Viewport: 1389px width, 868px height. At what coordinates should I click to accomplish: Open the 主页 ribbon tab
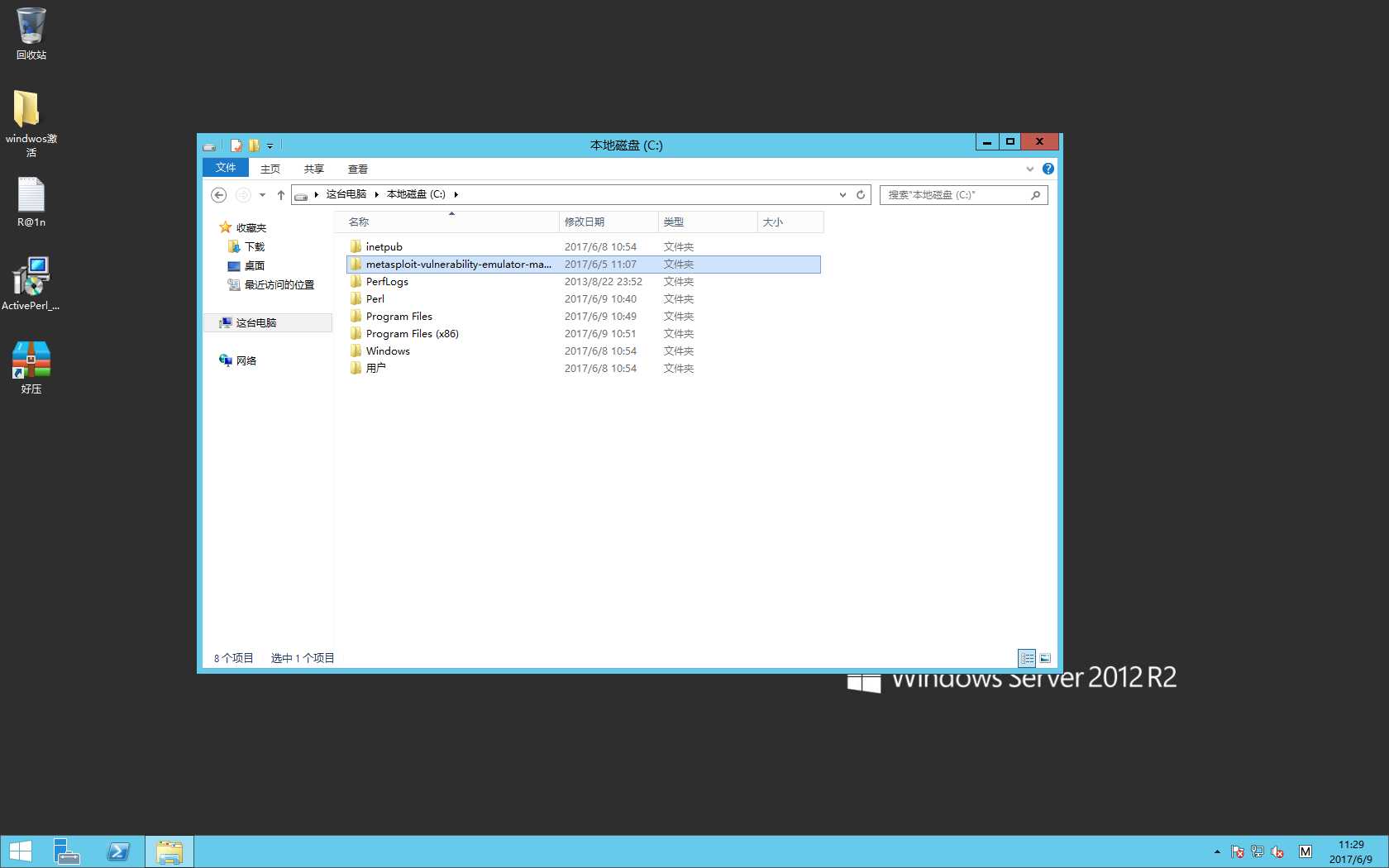pyautogui.click(x=270, y=169)
